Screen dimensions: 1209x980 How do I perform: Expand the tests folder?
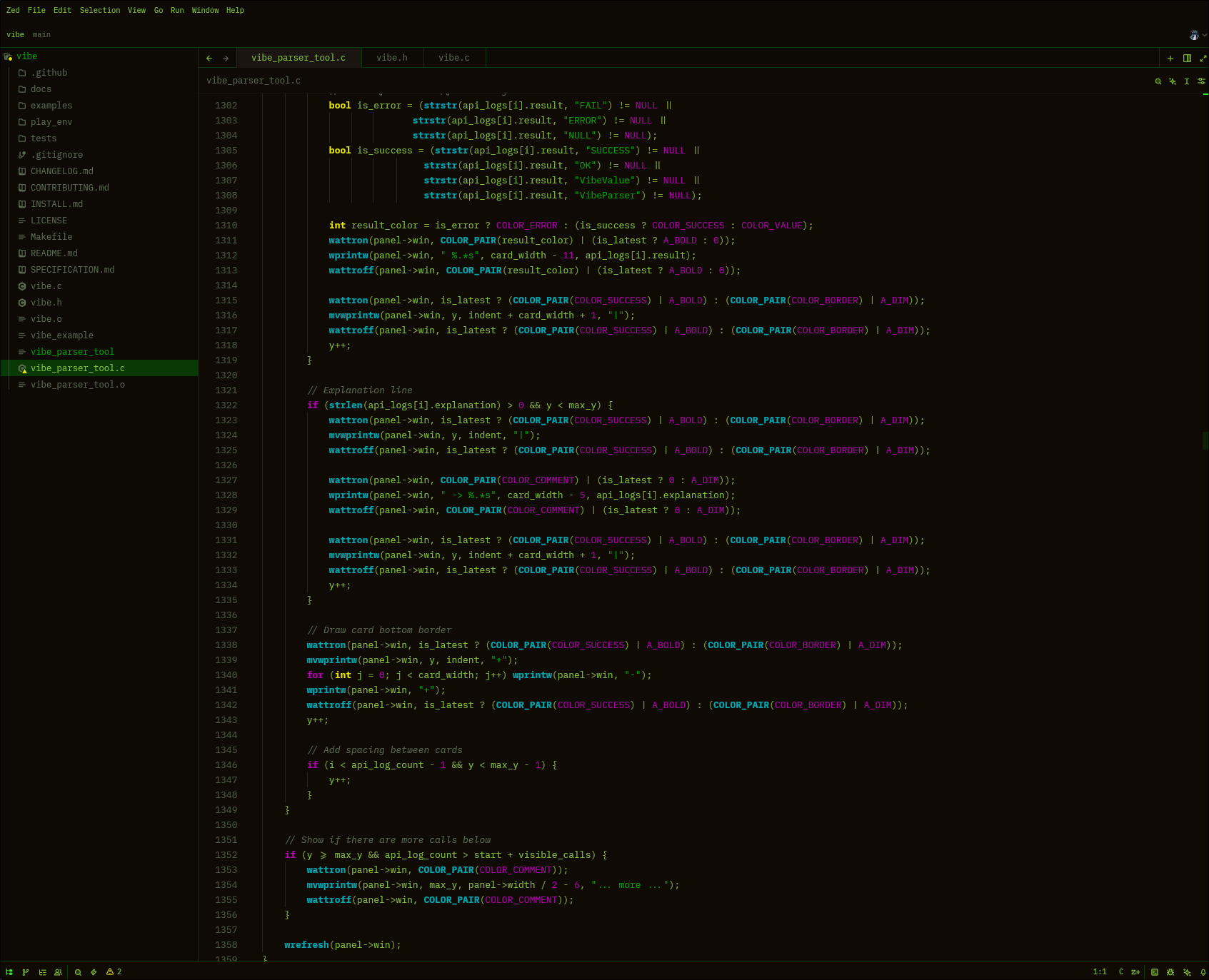pos(99,138)
